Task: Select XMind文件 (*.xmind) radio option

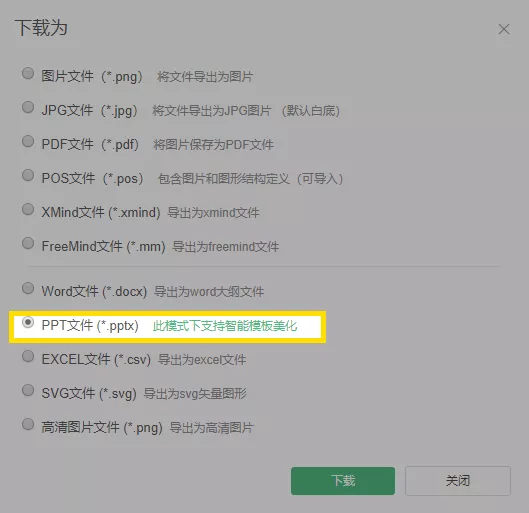Action: [x=28, y=209]
